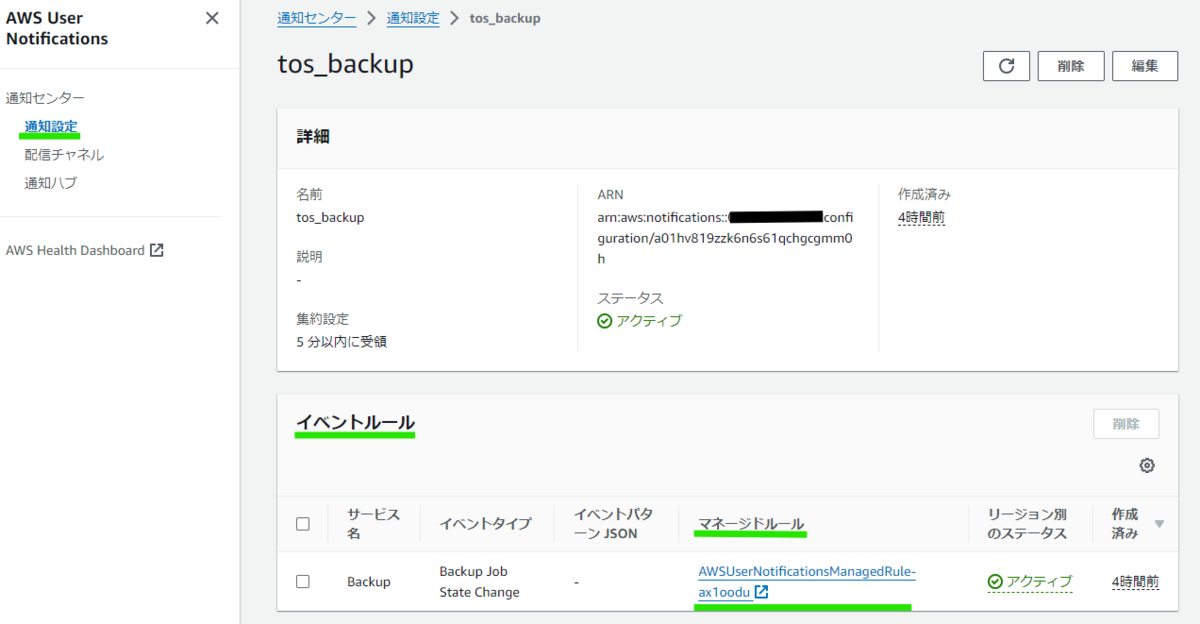Open AWSUserNotificationsManagedRule-ax1oodu link
The image size is (1200, 624).
807,581
